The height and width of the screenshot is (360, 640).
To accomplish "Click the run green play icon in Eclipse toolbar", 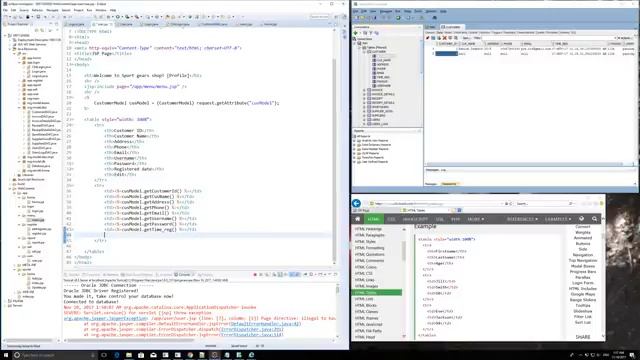I will coord(118,17).
